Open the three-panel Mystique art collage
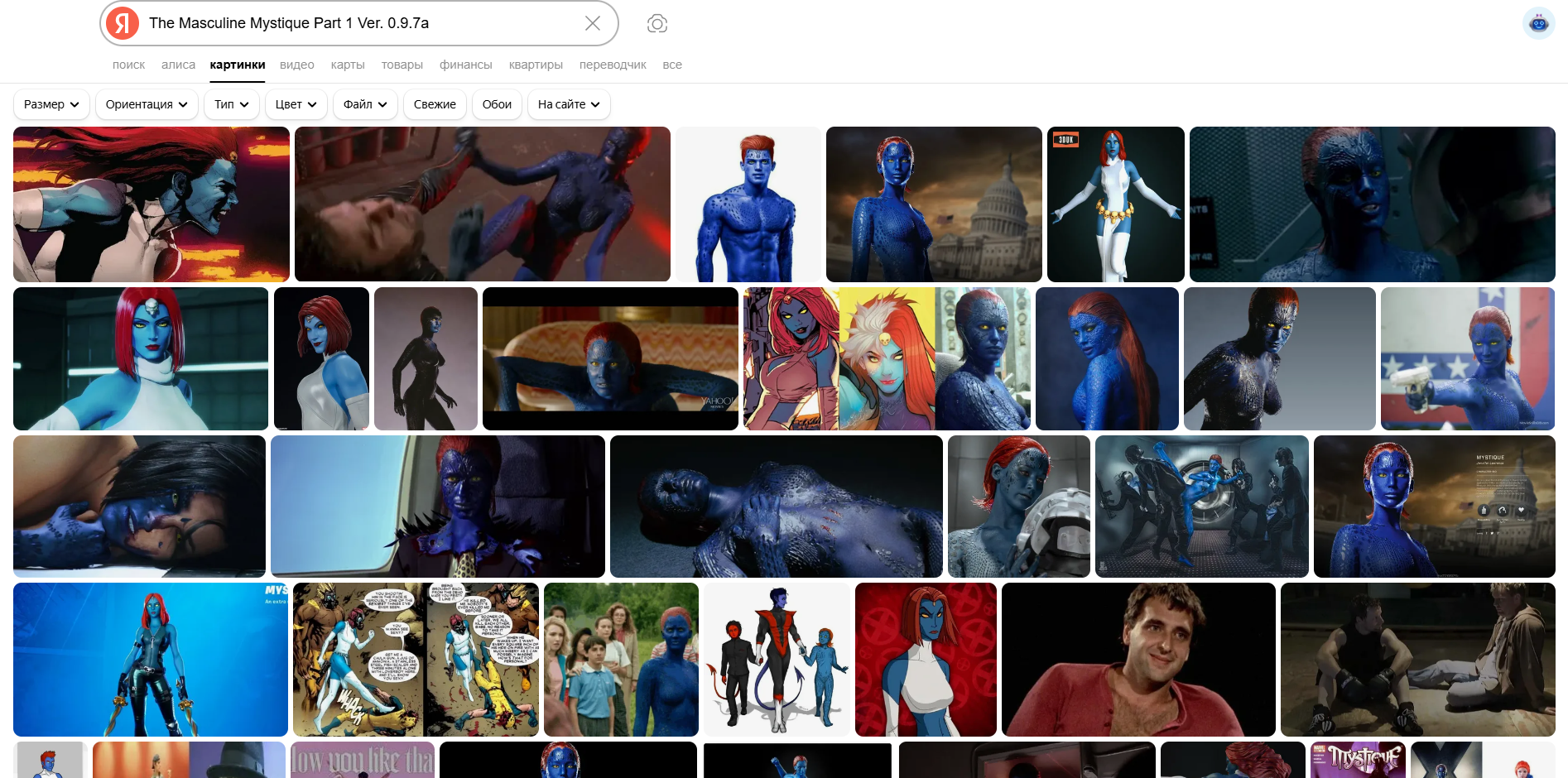The width and height of the screenshot is (1568, 778). 887,358
